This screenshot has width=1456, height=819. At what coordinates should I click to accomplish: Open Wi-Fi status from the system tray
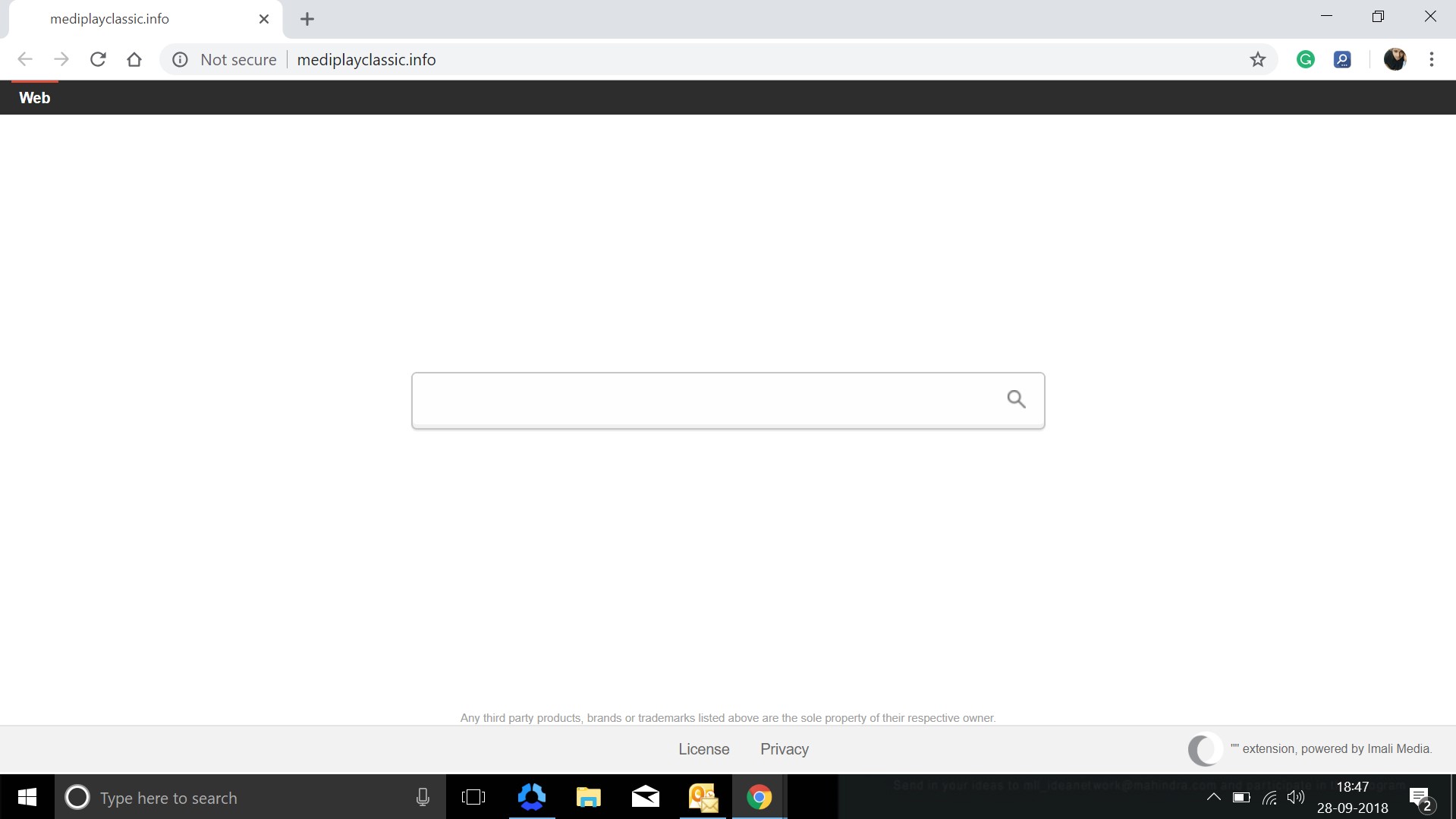(1269, 797)
